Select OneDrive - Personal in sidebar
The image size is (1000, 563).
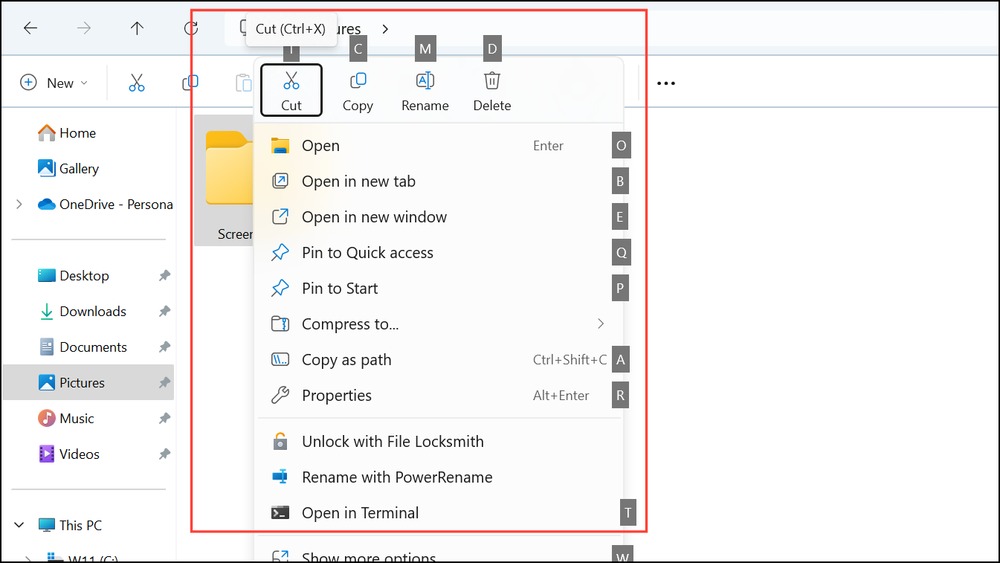[105, 204]
